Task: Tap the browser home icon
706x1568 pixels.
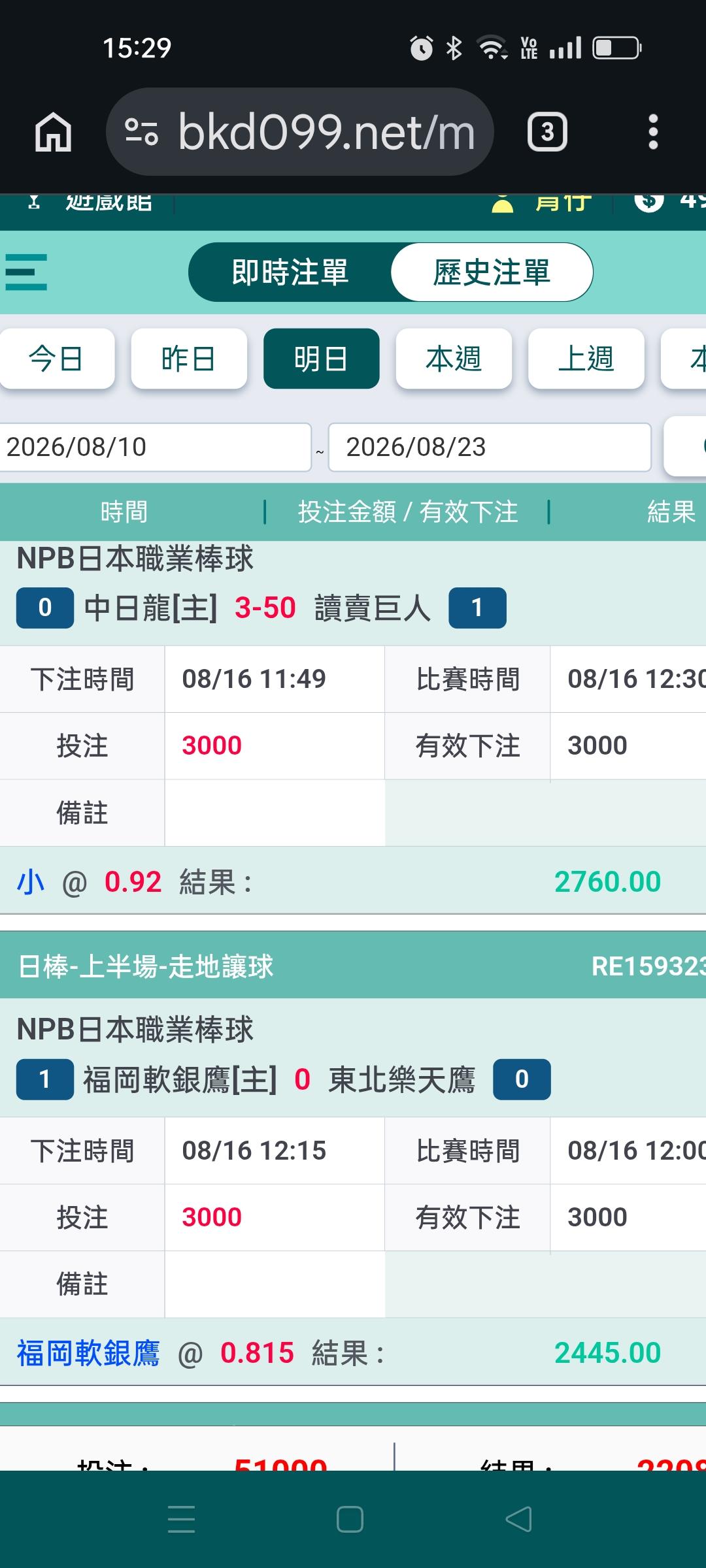Action: (x=53, y=132)
